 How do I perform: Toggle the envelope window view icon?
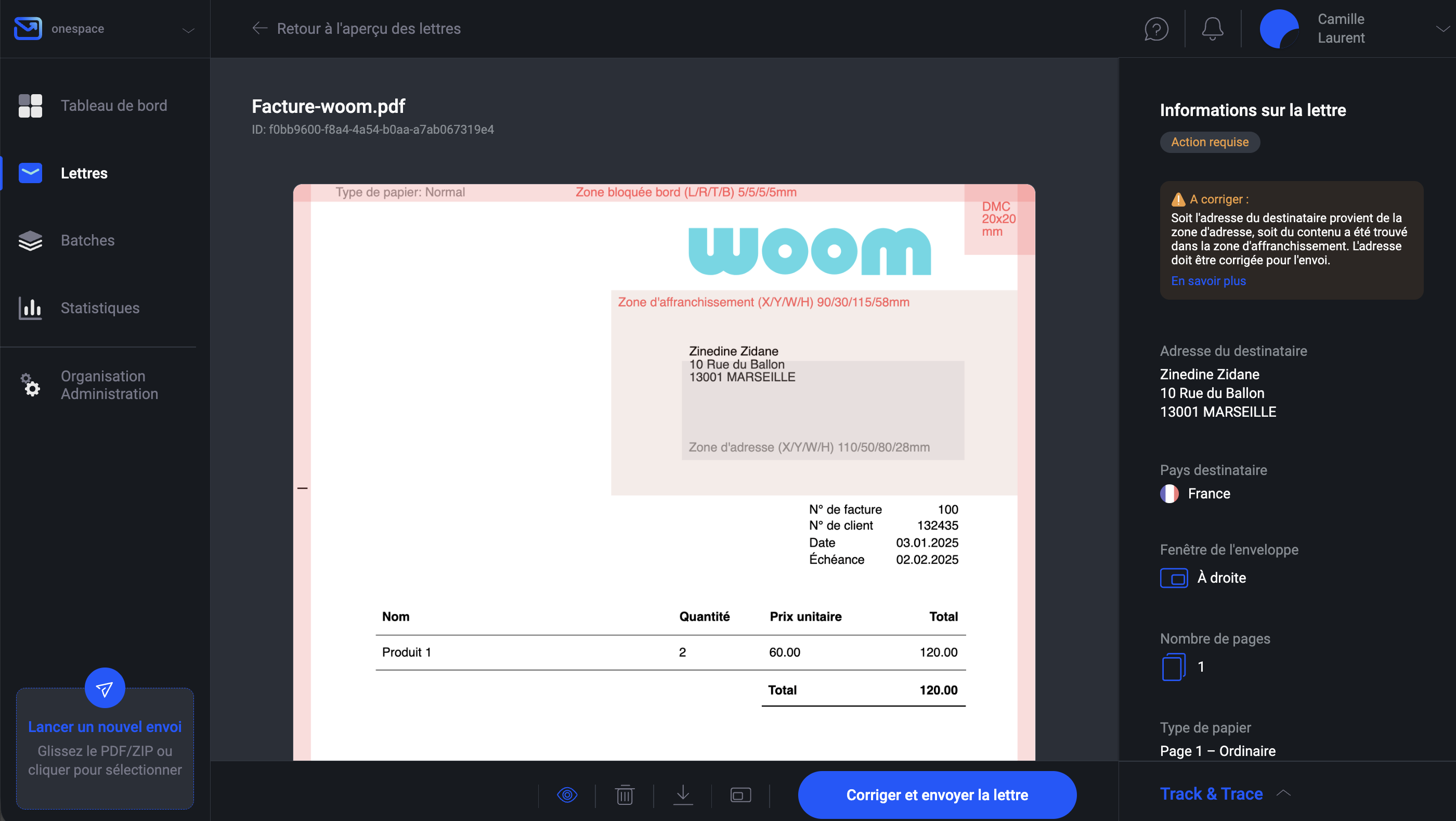pyautogui.click(x=740, y=794)
